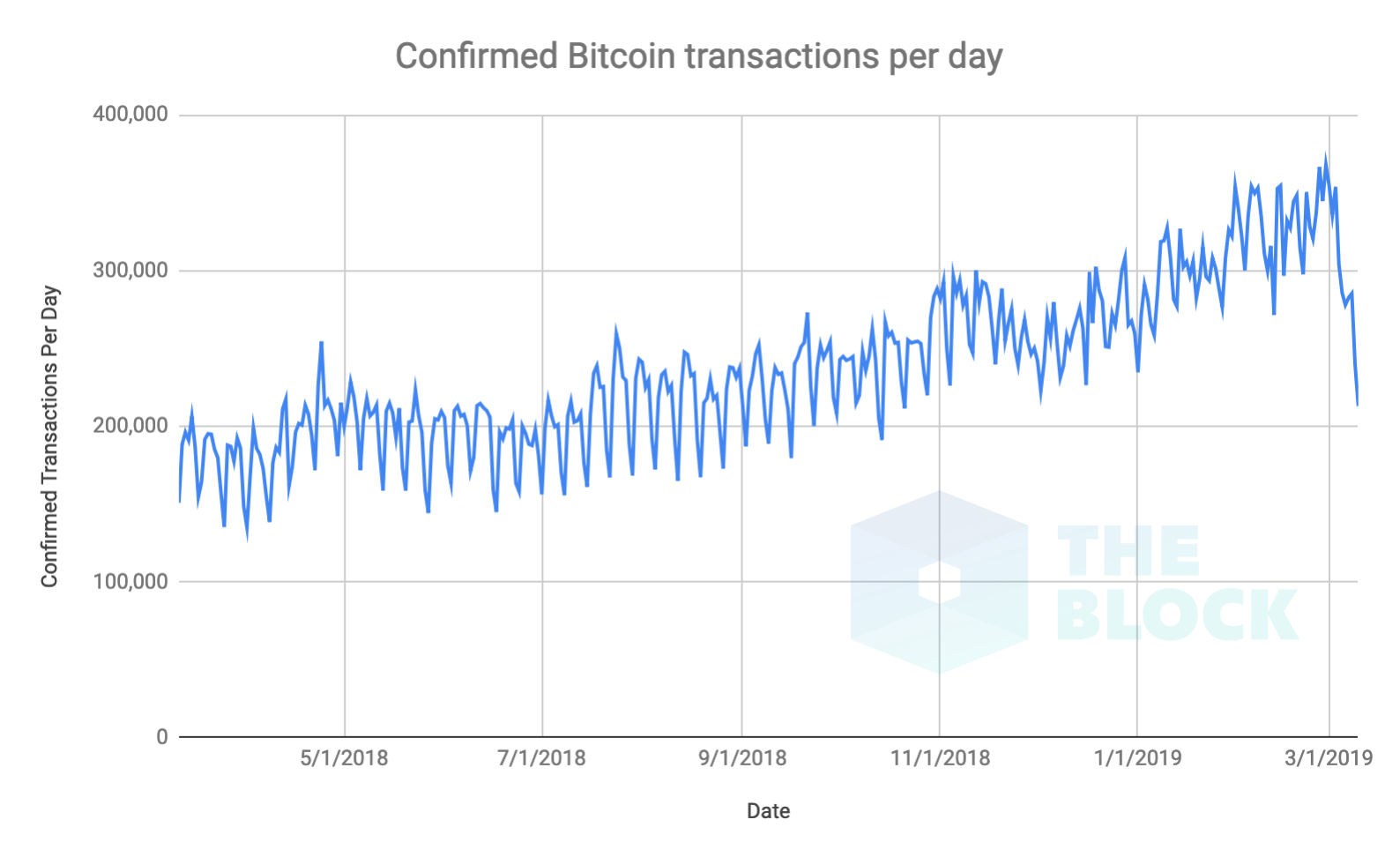Click the 0 label on the y-axis

161,737
